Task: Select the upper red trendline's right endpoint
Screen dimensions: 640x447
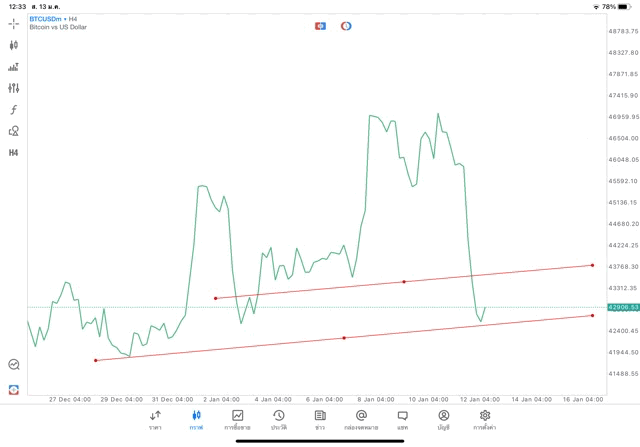Action: click(593, 265)
